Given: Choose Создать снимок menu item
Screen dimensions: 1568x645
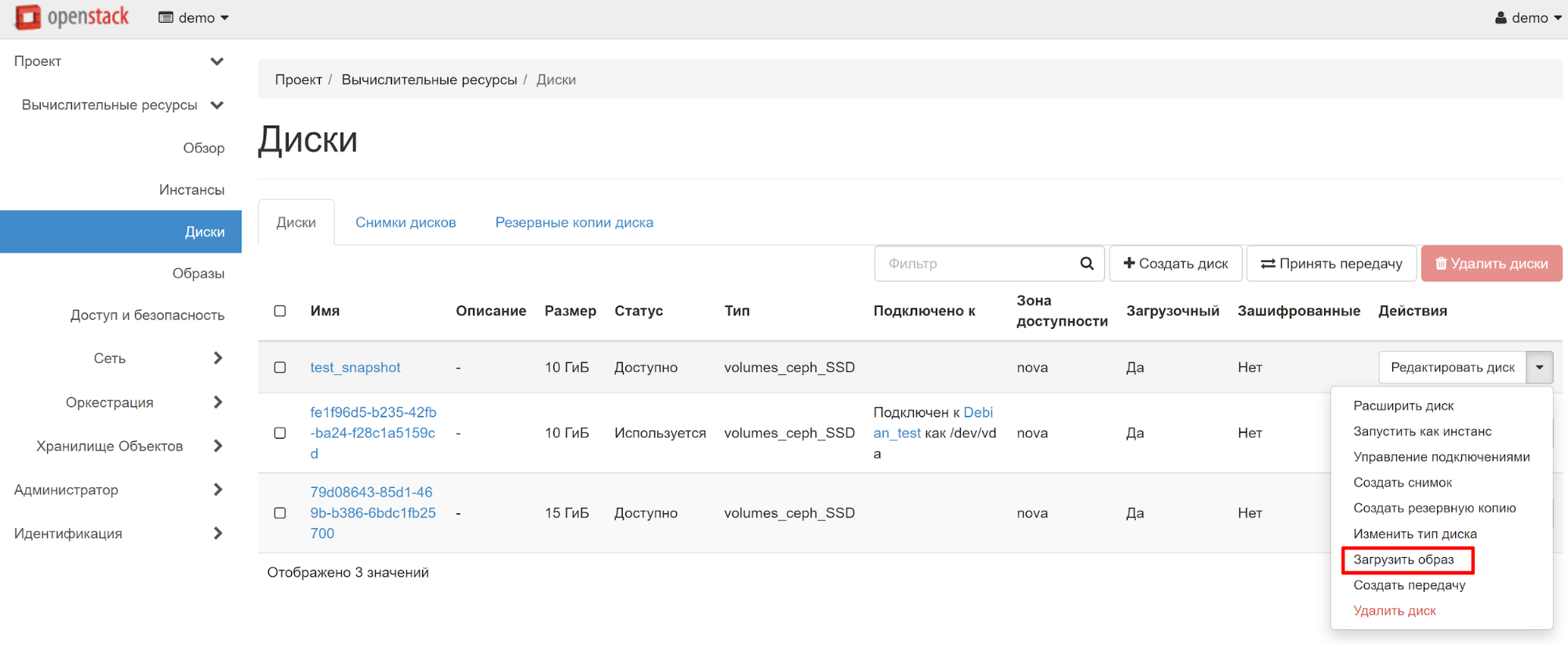Looking at the screenshot, I should click(1402, 483).
